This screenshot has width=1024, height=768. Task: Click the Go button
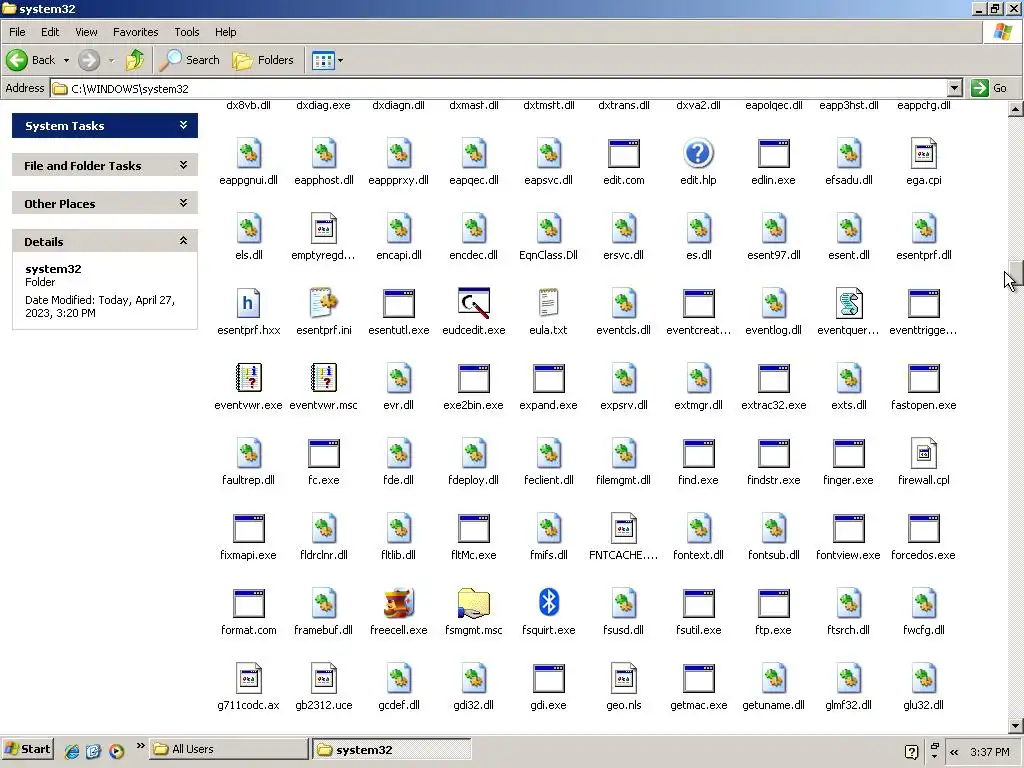[x=989, y=88]
